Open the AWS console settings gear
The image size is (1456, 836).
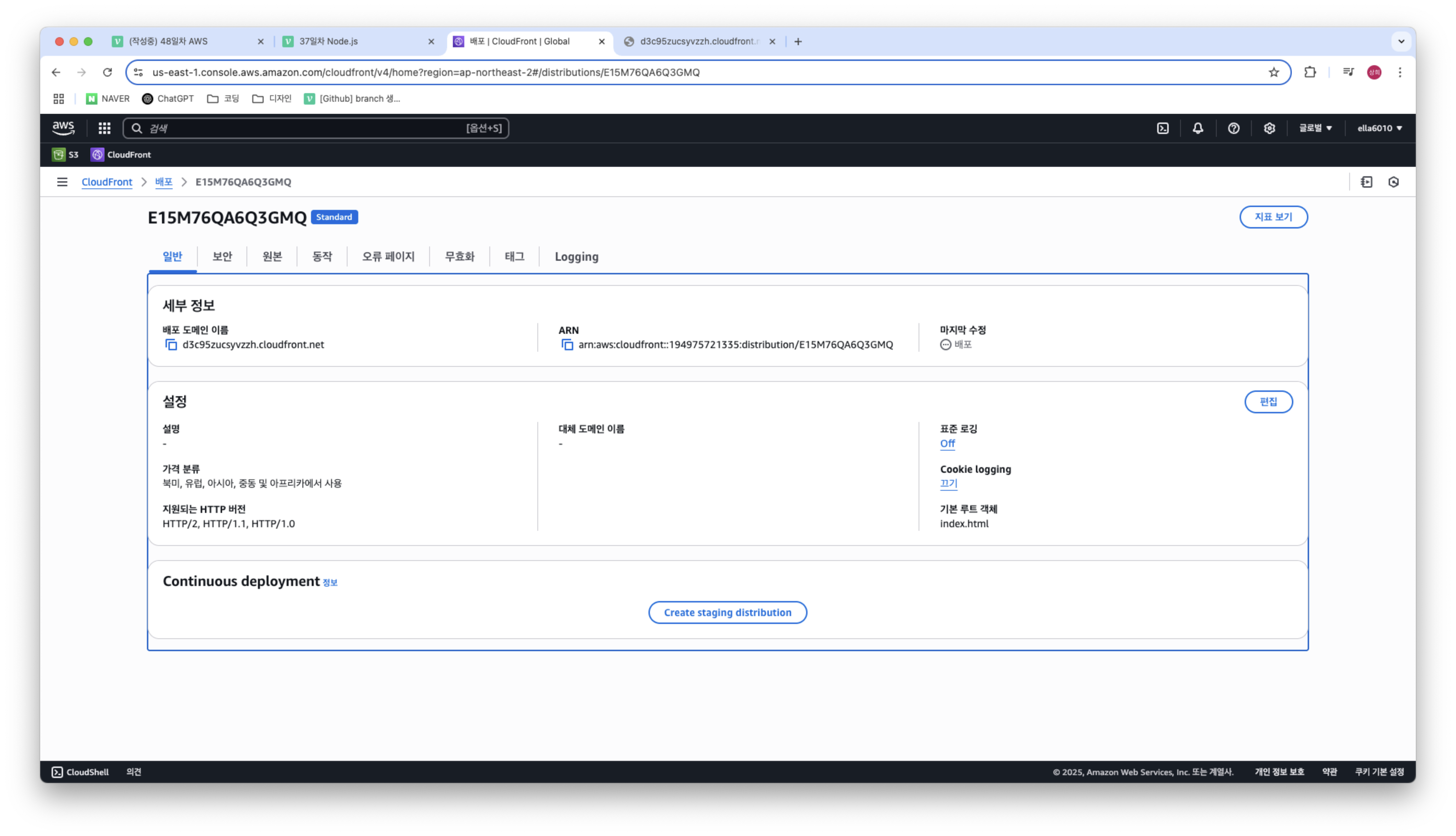1269,128
